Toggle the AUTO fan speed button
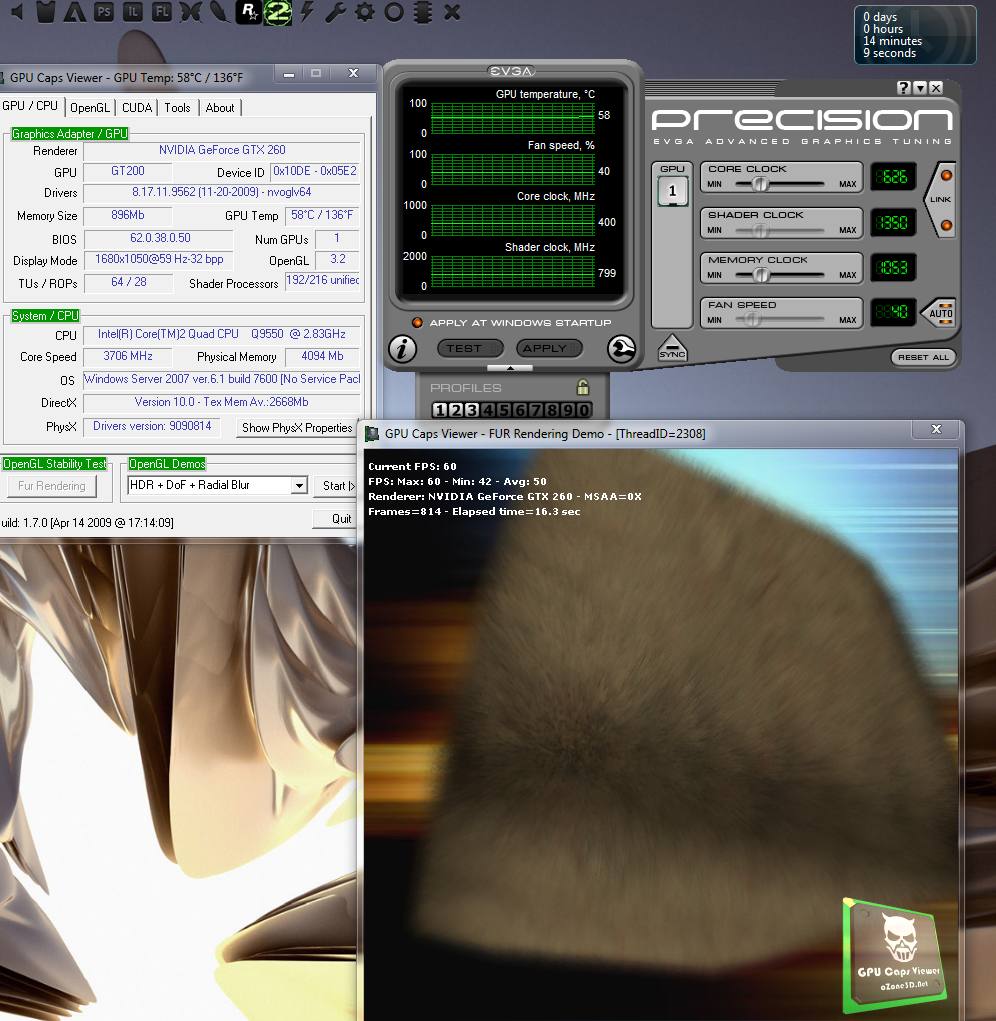 pyautogui.click(x=939, y=313)
